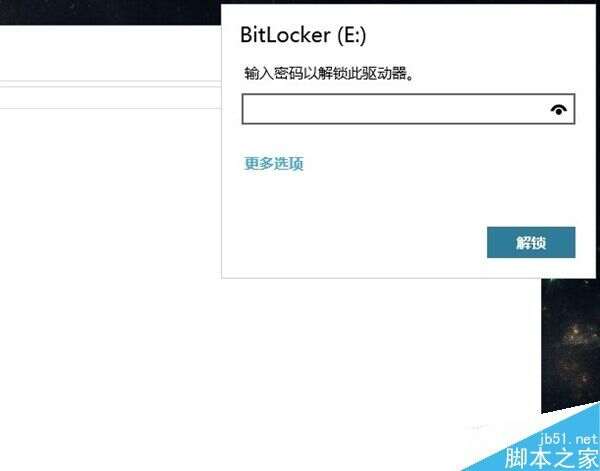600x471 pixels.
Task: Click the left end of the password field
Action: tap(254, 109)
